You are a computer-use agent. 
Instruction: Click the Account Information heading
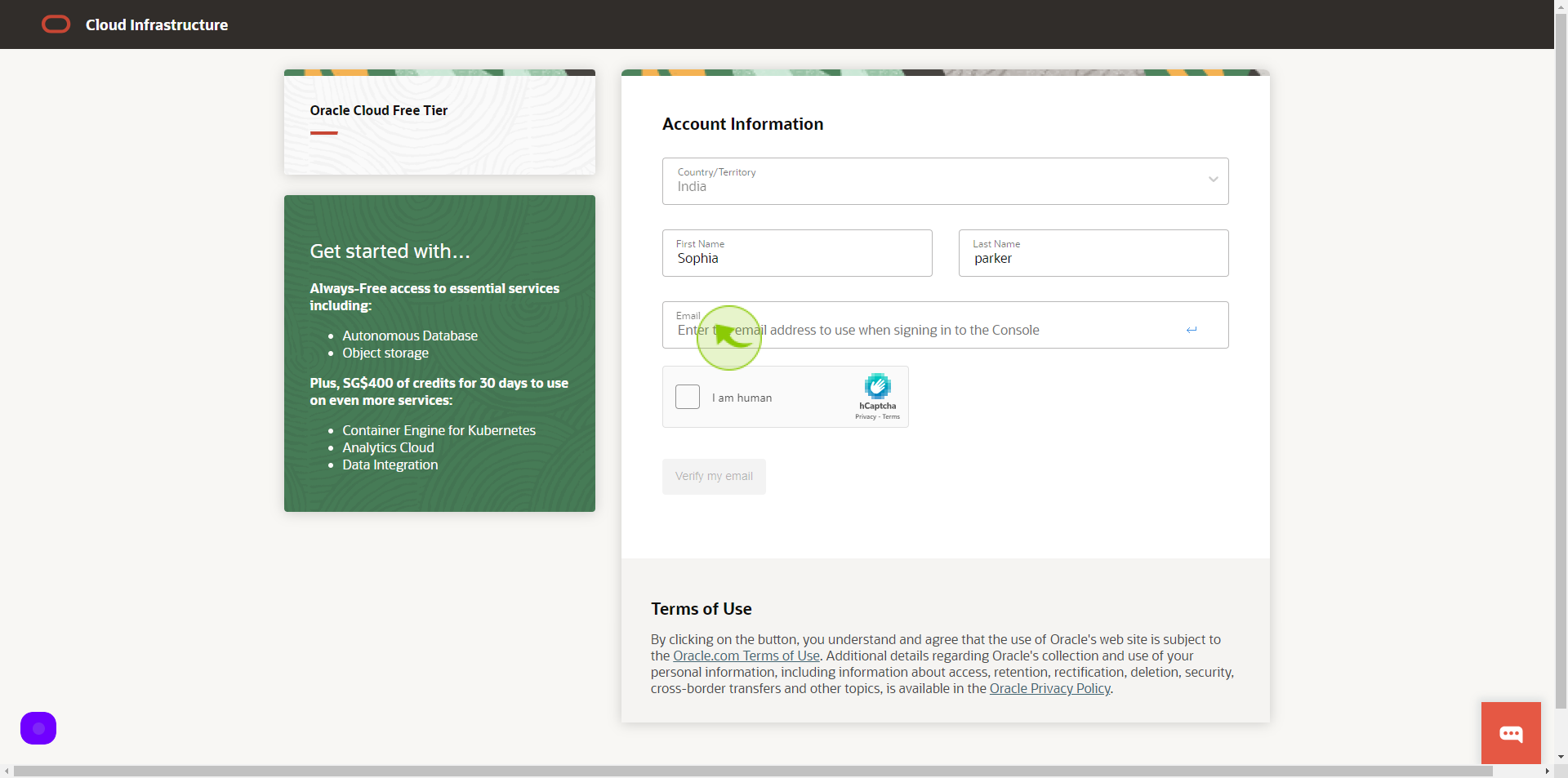(742, 124)
